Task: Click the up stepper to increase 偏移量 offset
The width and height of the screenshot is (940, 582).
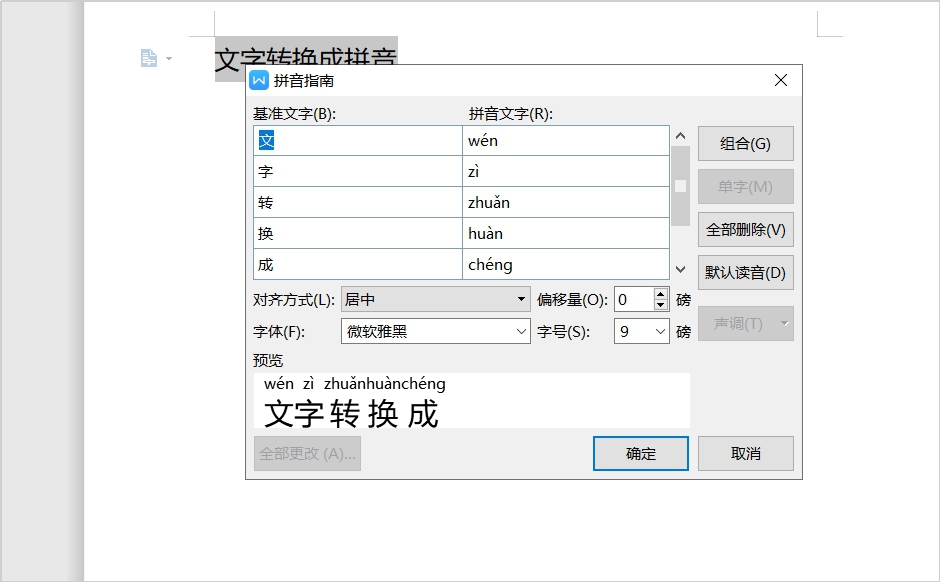Action: (660, 293)
